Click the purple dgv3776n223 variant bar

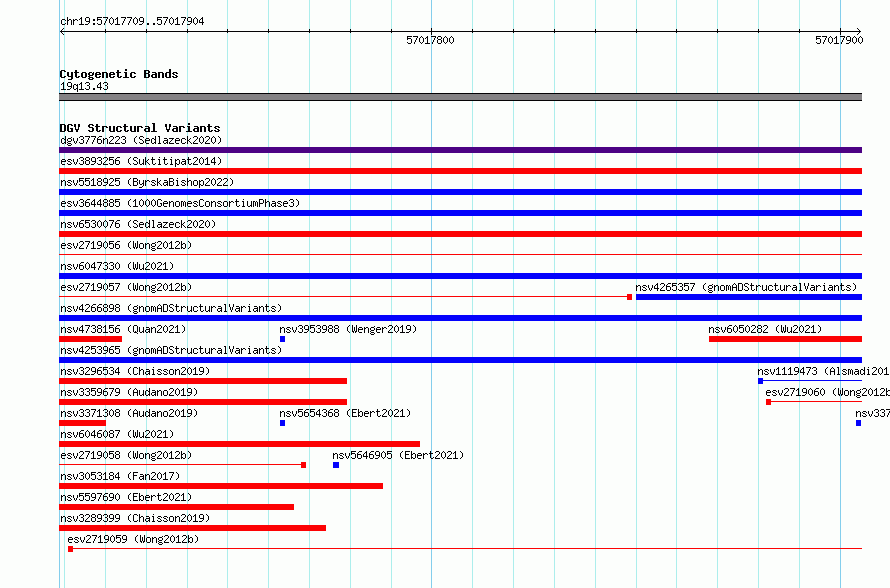click(460, 150)
